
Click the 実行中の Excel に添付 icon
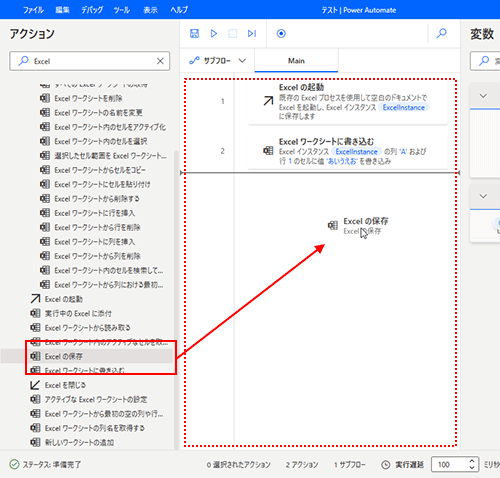click(35, 313)
